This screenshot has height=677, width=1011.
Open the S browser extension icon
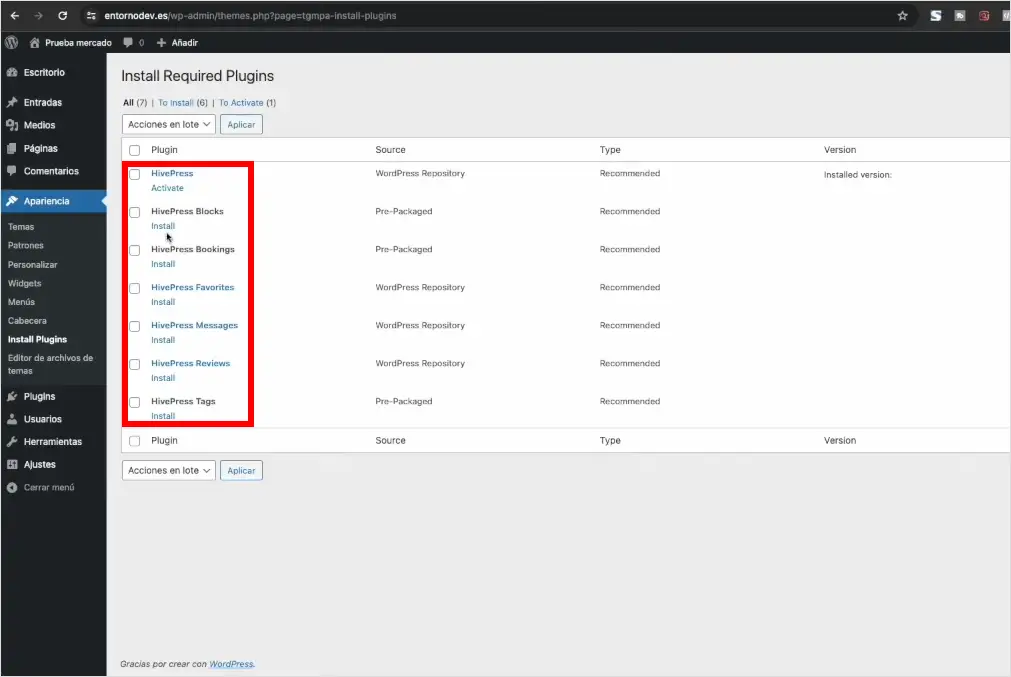tap(936, 15)
